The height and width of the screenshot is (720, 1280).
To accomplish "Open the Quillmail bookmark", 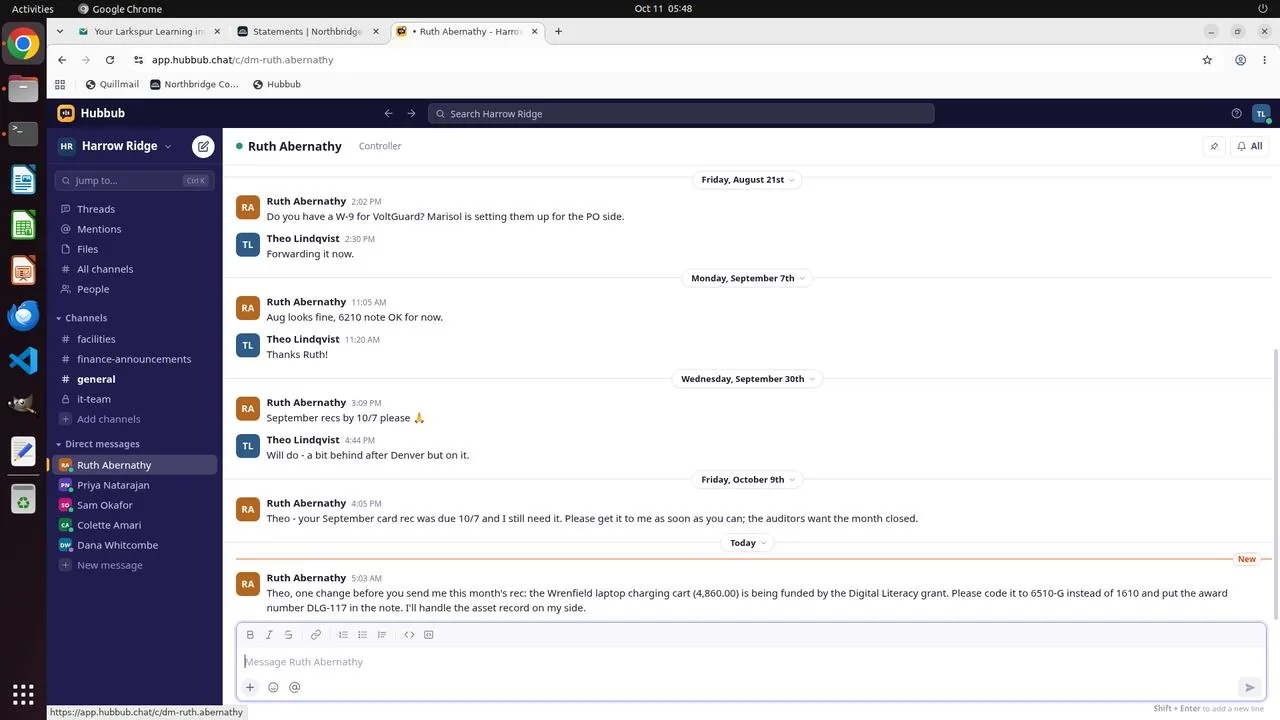I will point(112,84).
